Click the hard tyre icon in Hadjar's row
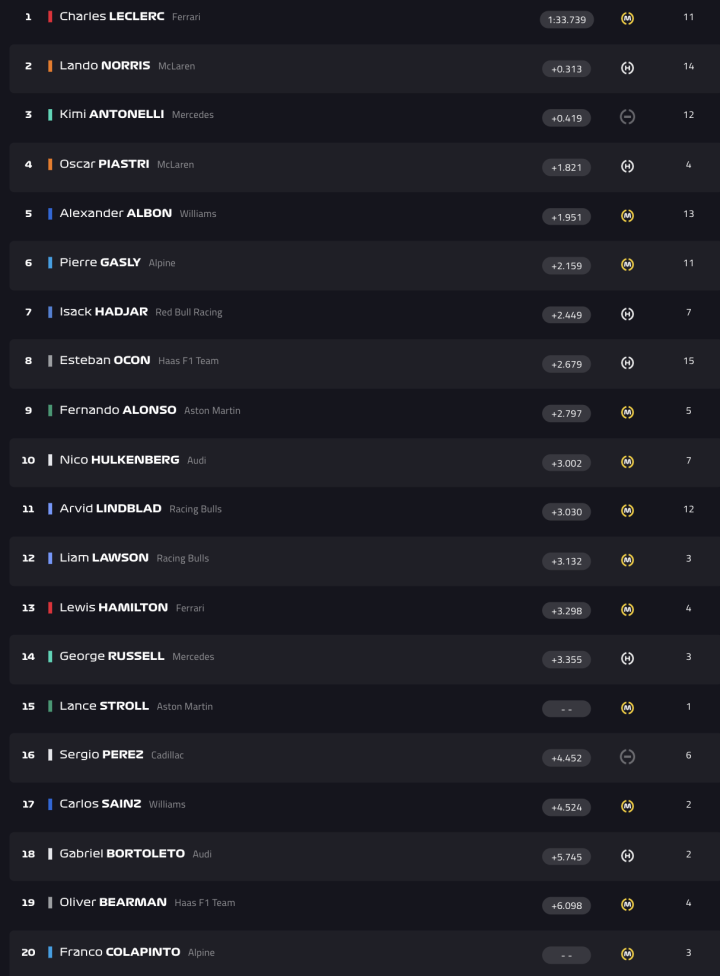Image resolution: width=720 pixels, height=976 pixels. (627, 314)
